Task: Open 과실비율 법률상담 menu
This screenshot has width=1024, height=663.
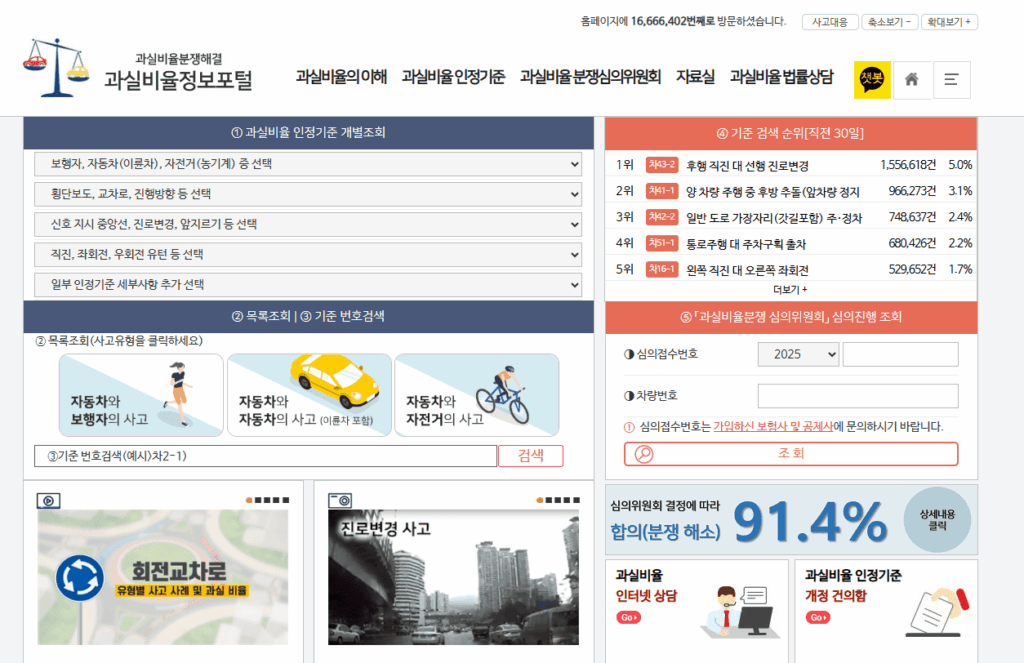Action: pos(781,77)
